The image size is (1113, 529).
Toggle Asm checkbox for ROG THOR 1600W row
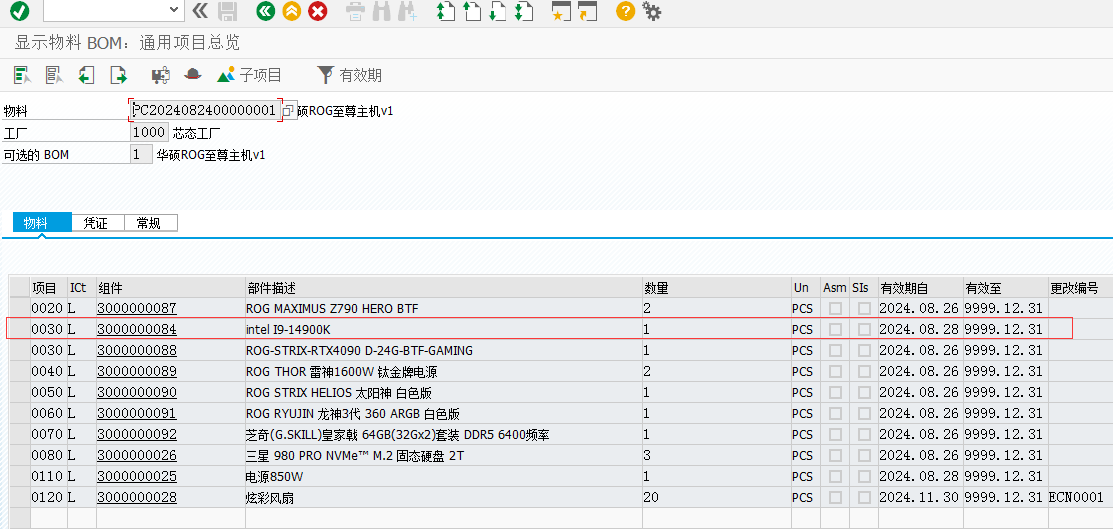pyautogui.click(x=835, y=371)
